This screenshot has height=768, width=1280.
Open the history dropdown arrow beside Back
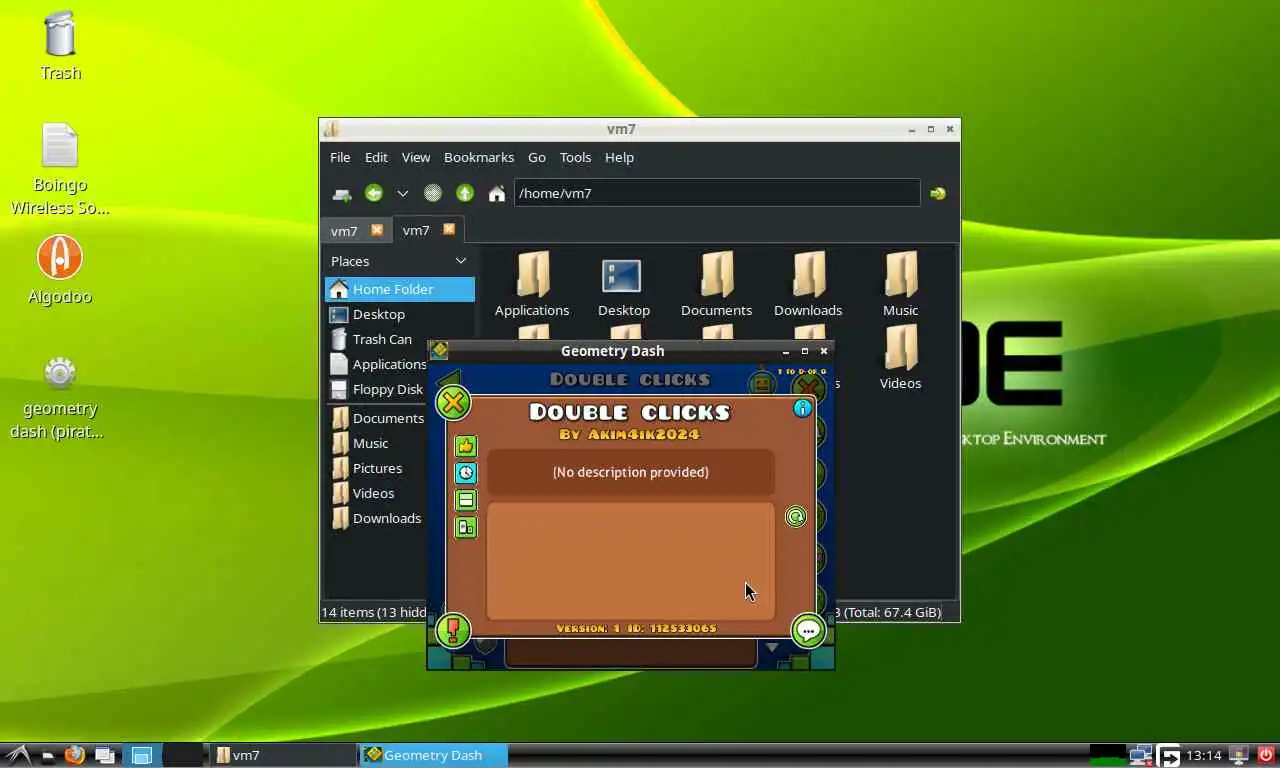(402, 193)
